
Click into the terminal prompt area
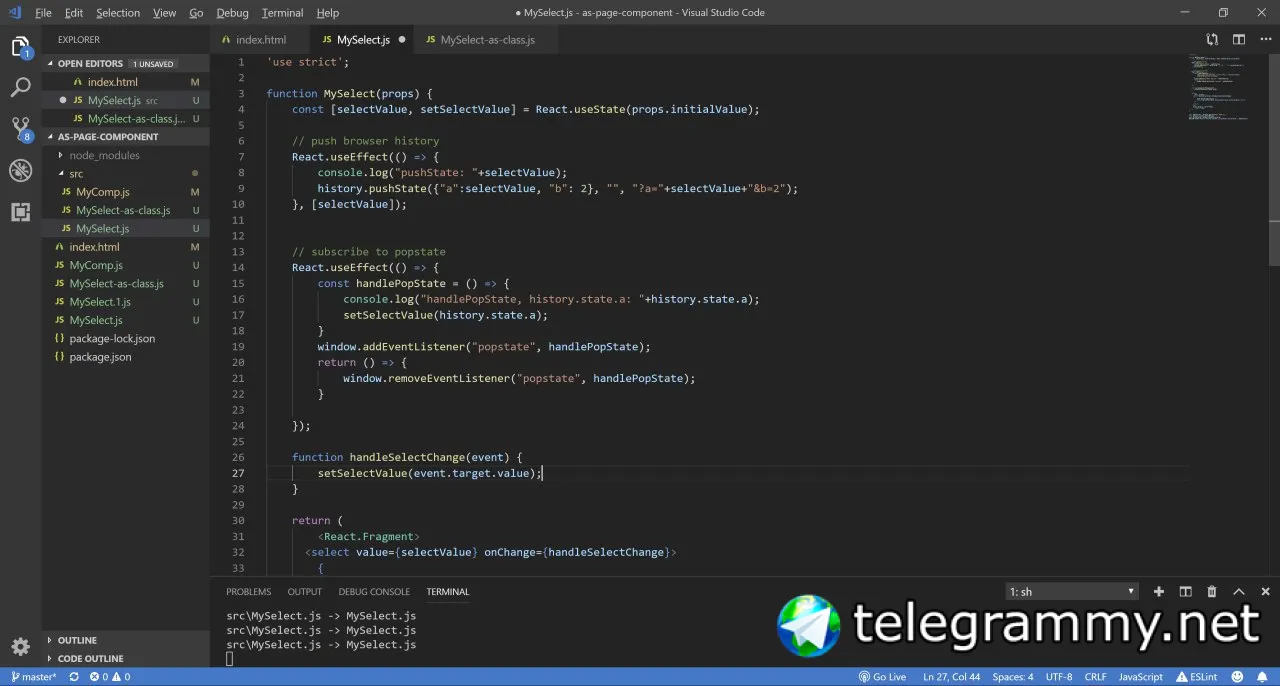coord(230,659)
